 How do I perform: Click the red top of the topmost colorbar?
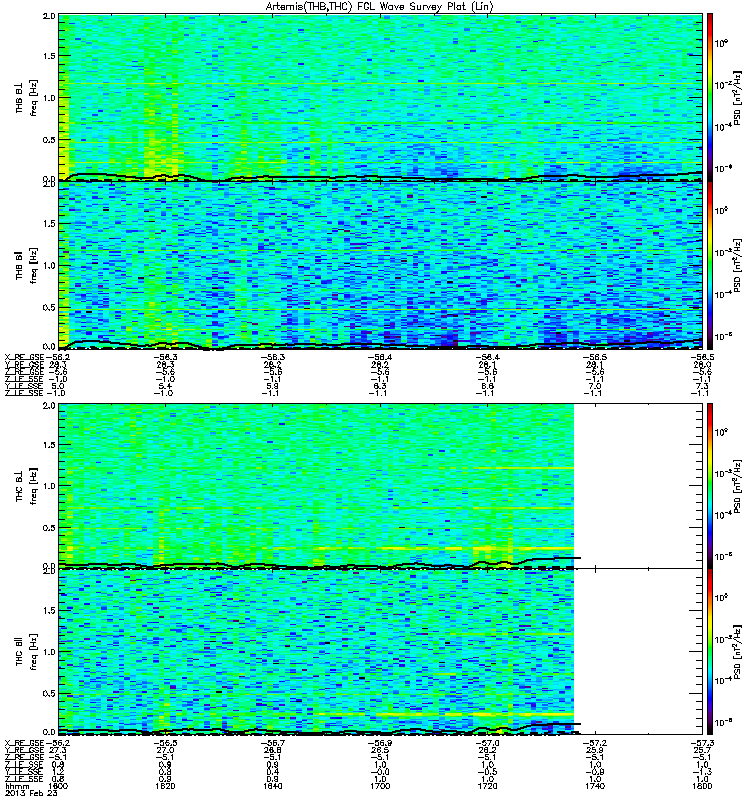point(710,20)
